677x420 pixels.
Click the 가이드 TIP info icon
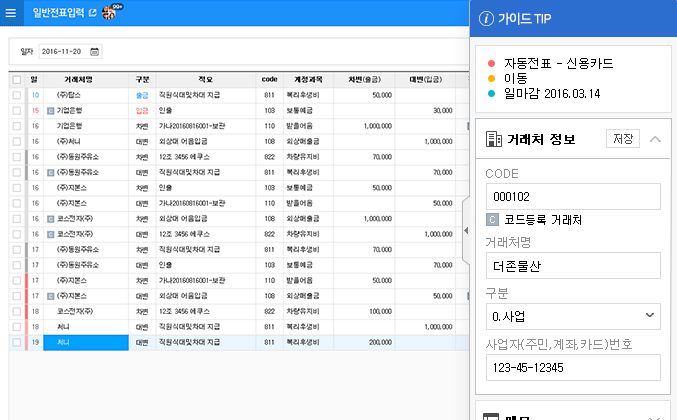[x=486, y=19]
